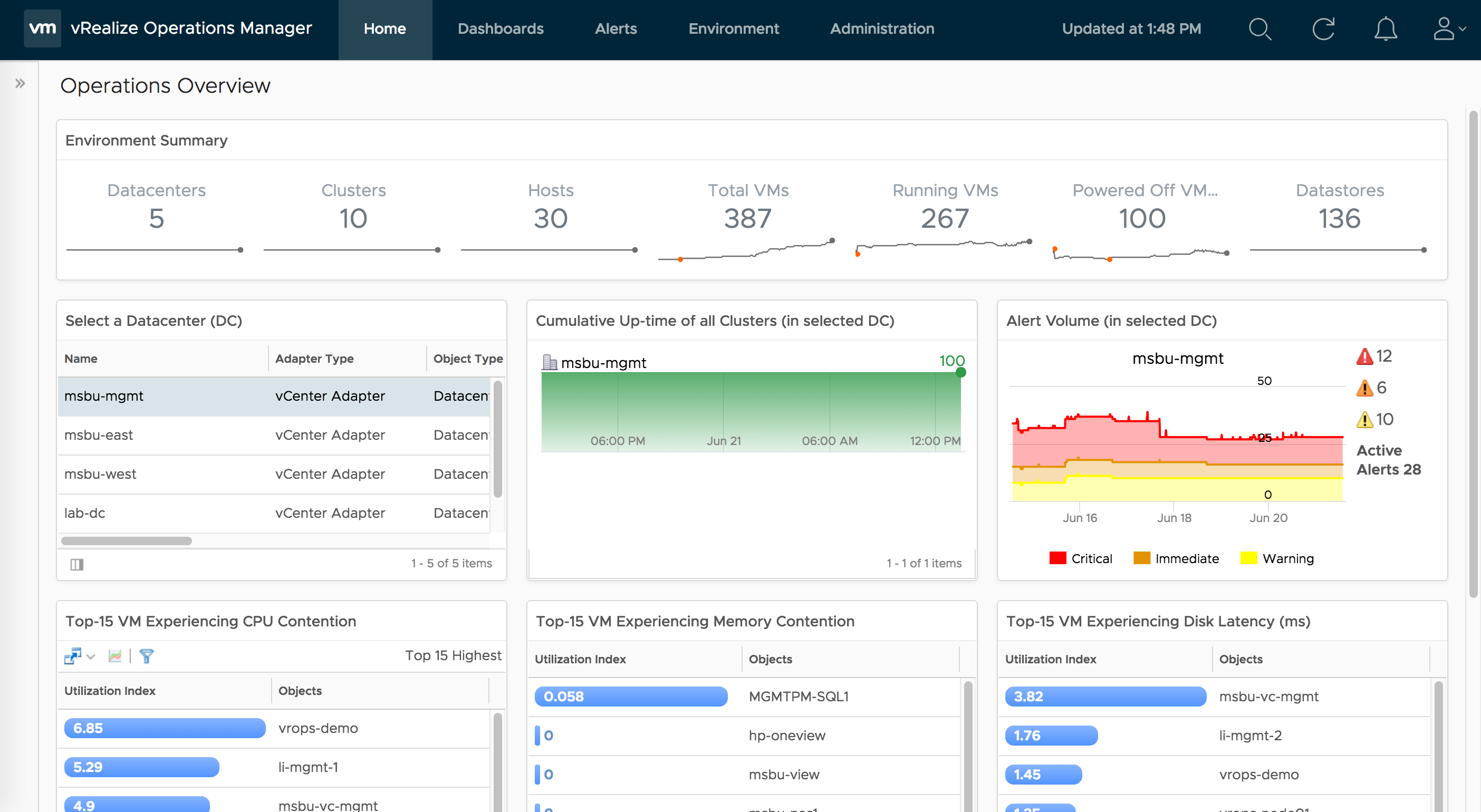Click vrops-demo in Disk Latency list
Viewport: 1481px width, 812px height.
1258,775
